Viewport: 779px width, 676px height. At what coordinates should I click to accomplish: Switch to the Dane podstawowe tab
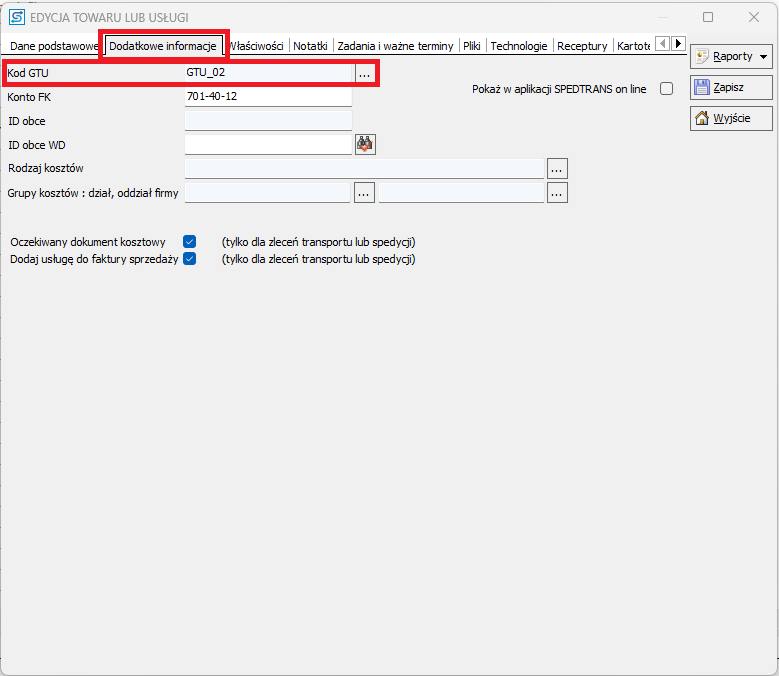tap(53, 46)
